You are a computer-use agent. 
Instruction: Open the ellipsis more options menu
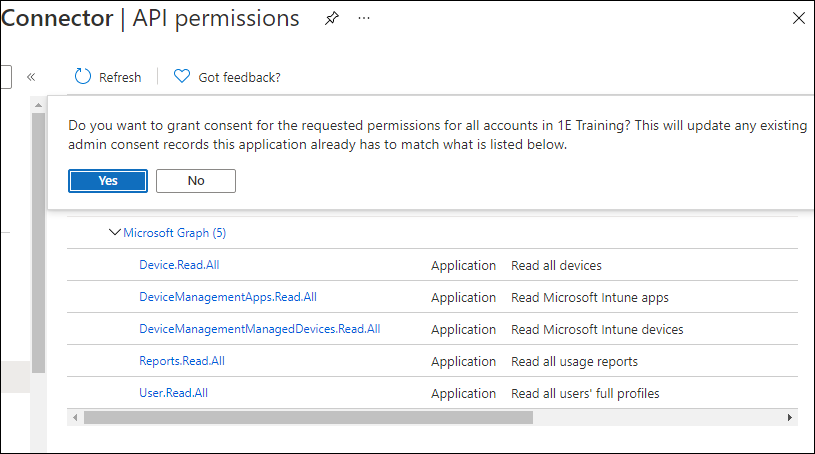tap(364, 19)
